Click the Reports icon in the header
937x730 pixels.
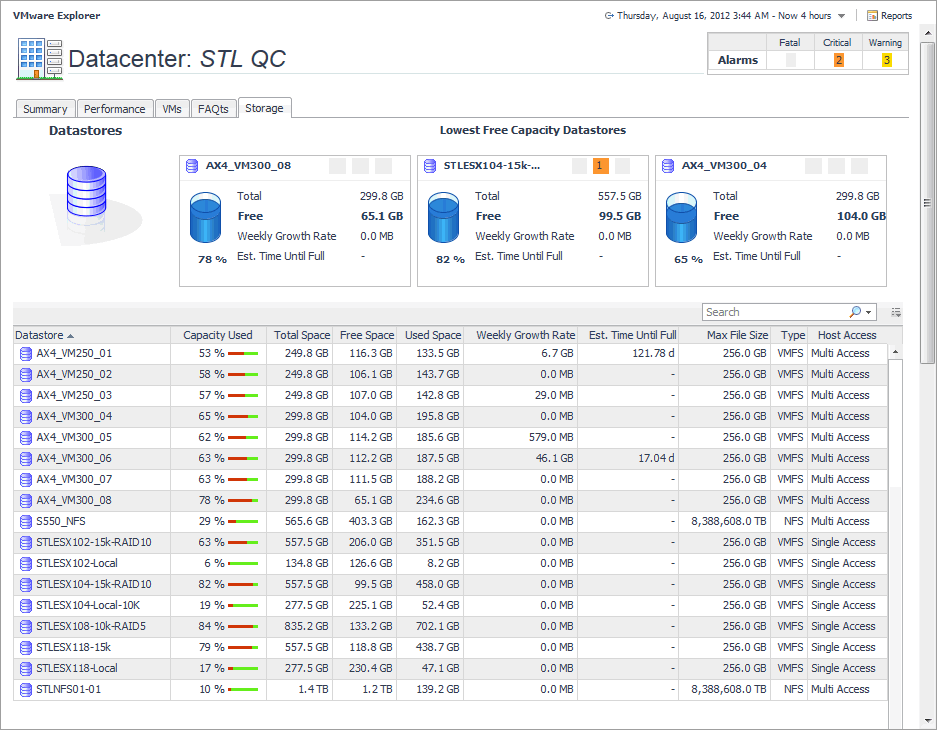pos(872,16)
